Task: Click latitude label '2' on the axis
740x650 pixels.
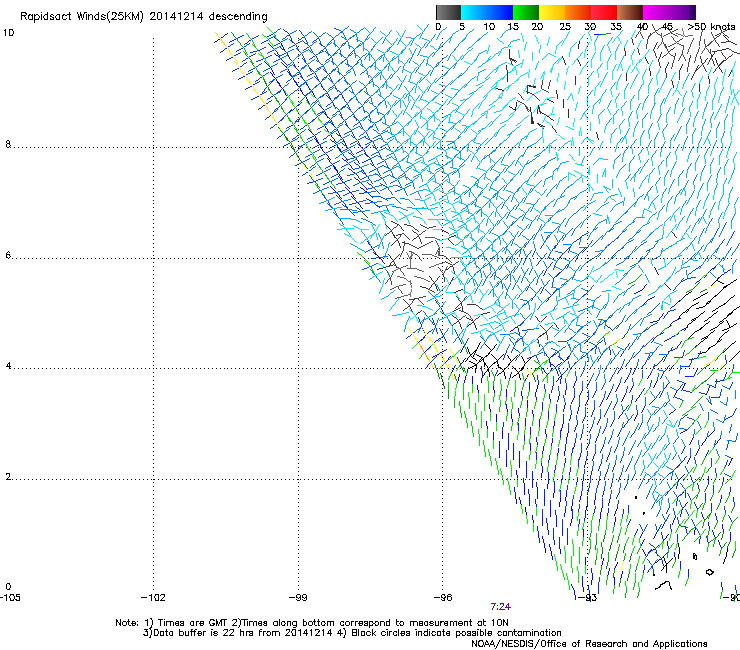Action: pyautogui.click(x=8, y=476)
